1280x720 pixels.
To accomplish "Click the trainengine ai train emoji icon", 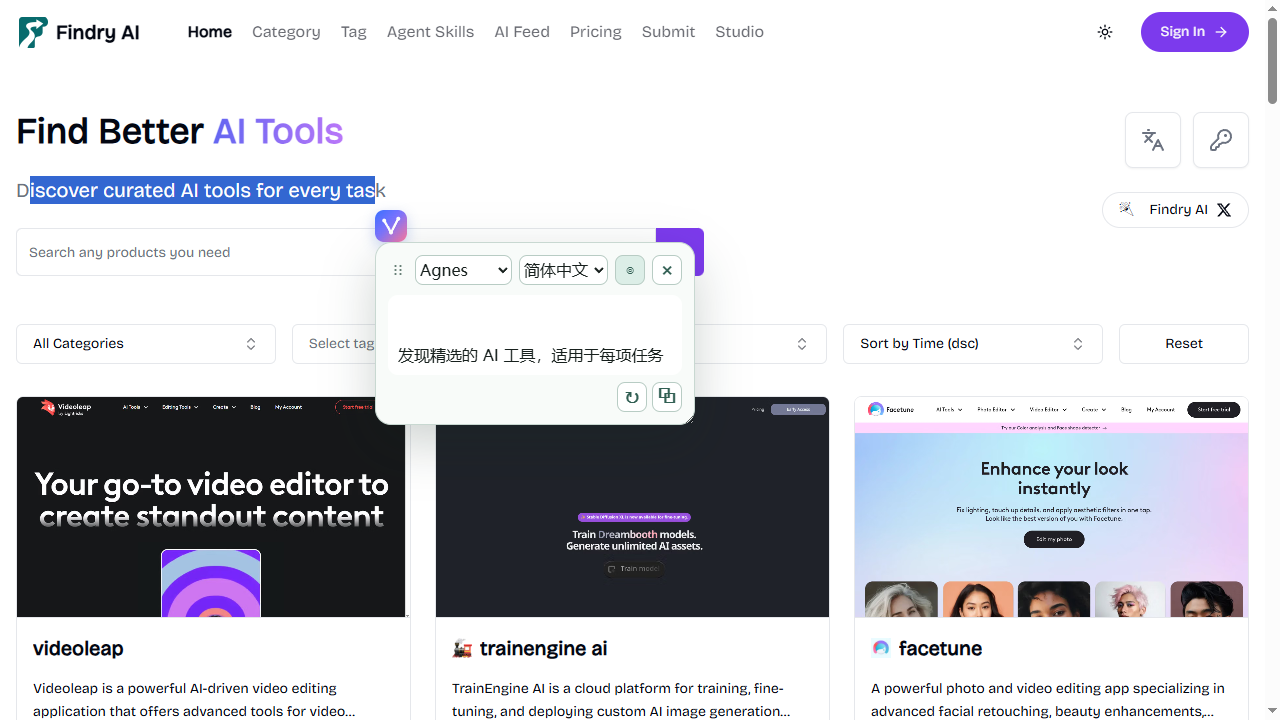I will point(462,649).
